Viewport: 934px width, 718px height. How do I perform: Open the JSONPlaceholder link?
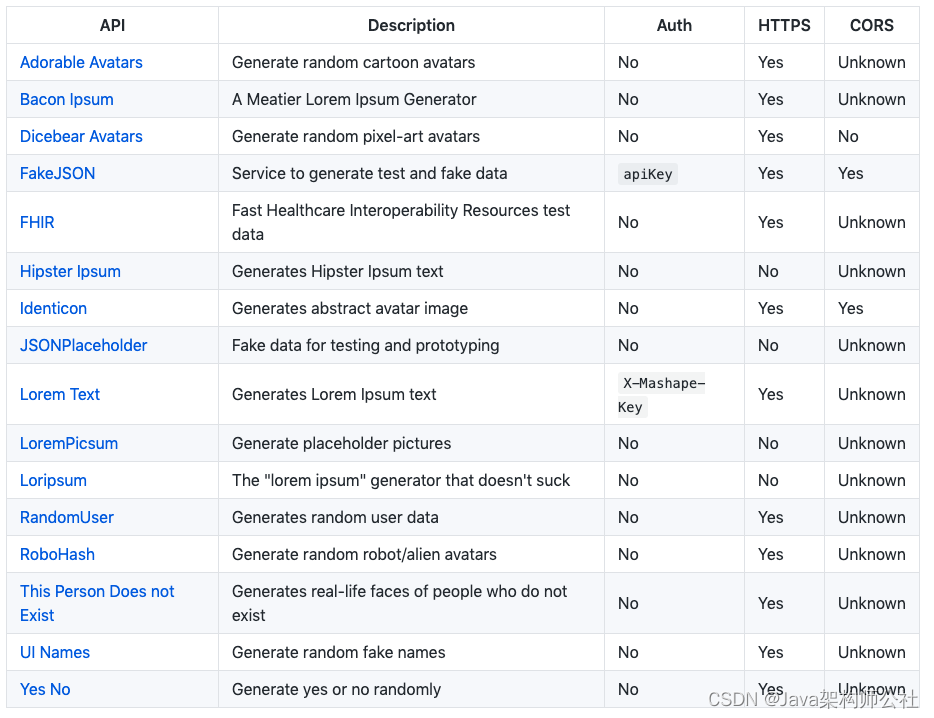pos(83,346)
